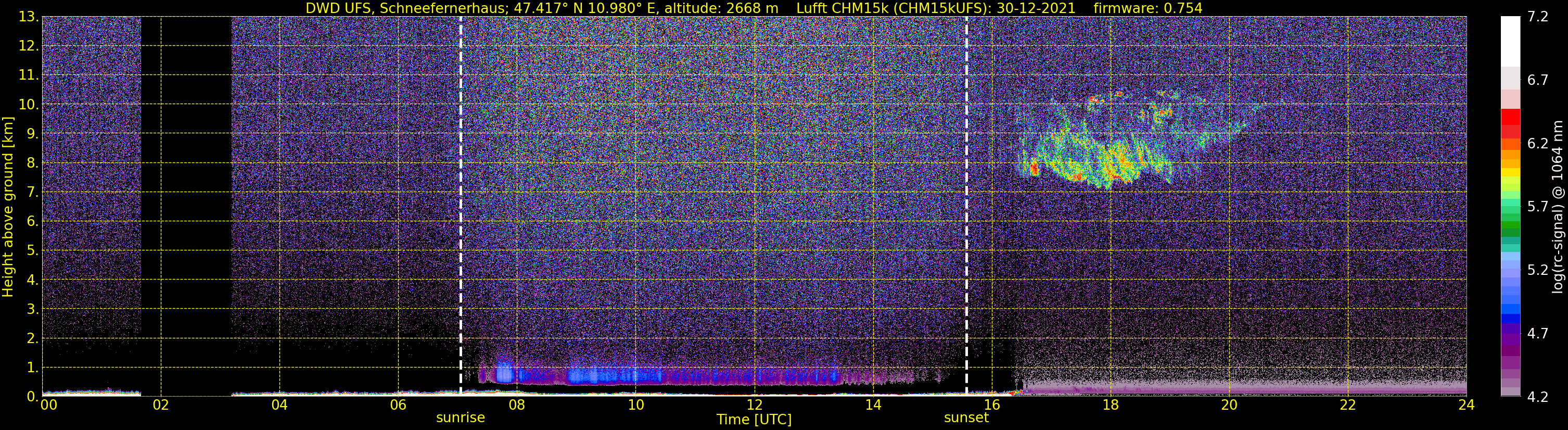Image resolution: width=1568 pixels, height=430 pixels.
Task: Click height axis tick '1.'
Action: pos(32,368)
